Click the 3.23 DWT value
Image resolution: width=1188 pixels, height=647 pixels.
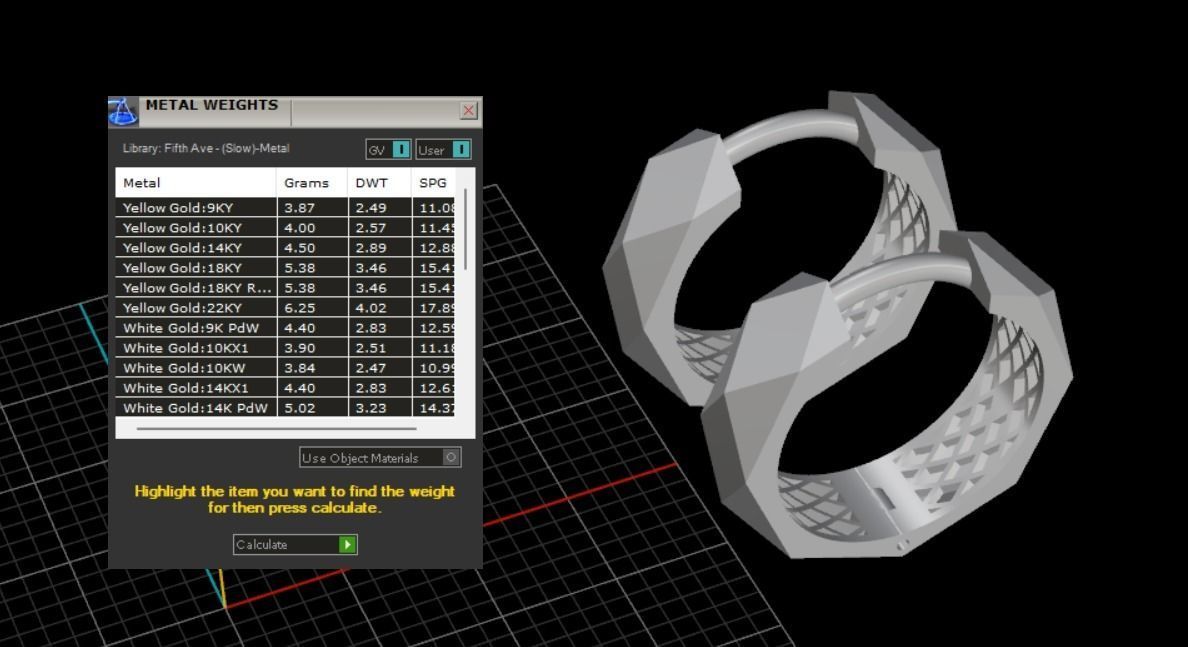click(x=371, y=408)
